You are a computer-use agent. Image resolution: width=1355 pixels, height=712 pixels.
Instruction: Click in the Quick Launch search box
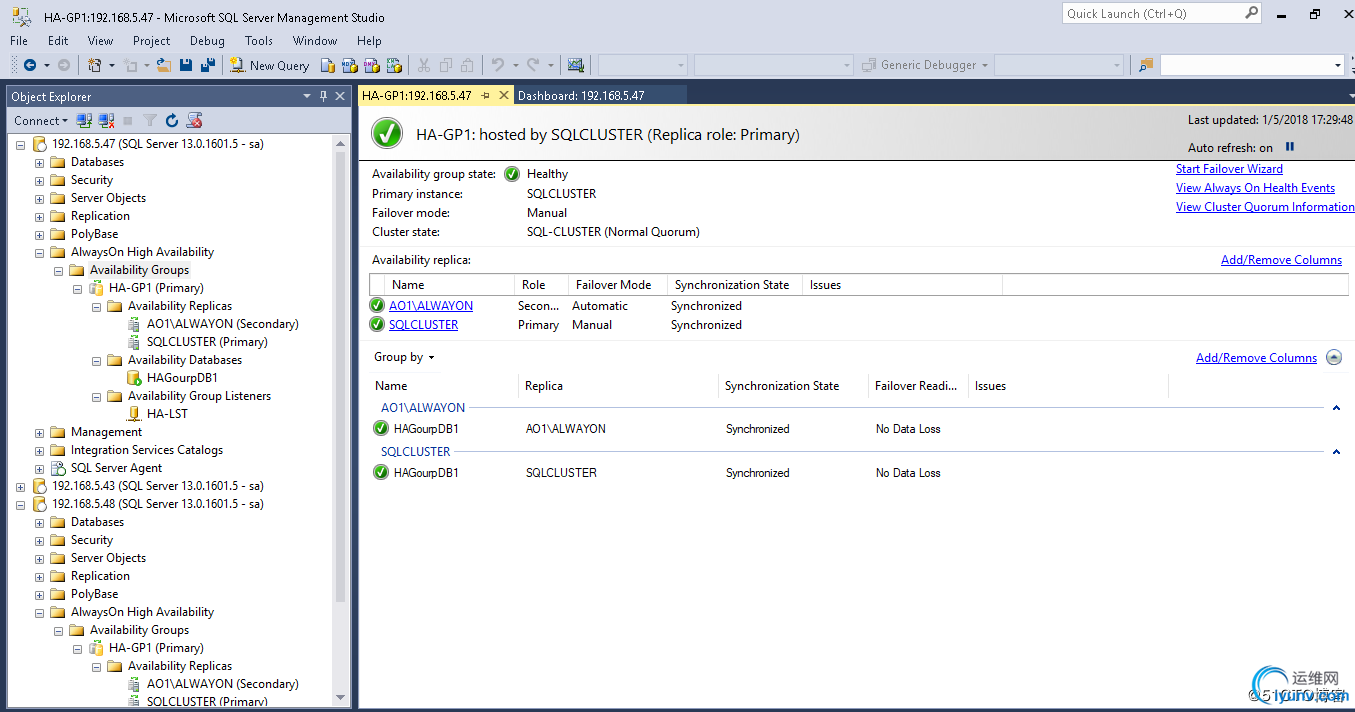[x=1152, y=14]
